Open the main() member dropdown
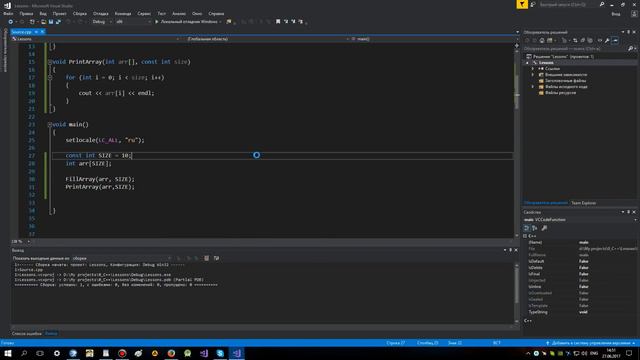640x360 pixels. point(434,39)
